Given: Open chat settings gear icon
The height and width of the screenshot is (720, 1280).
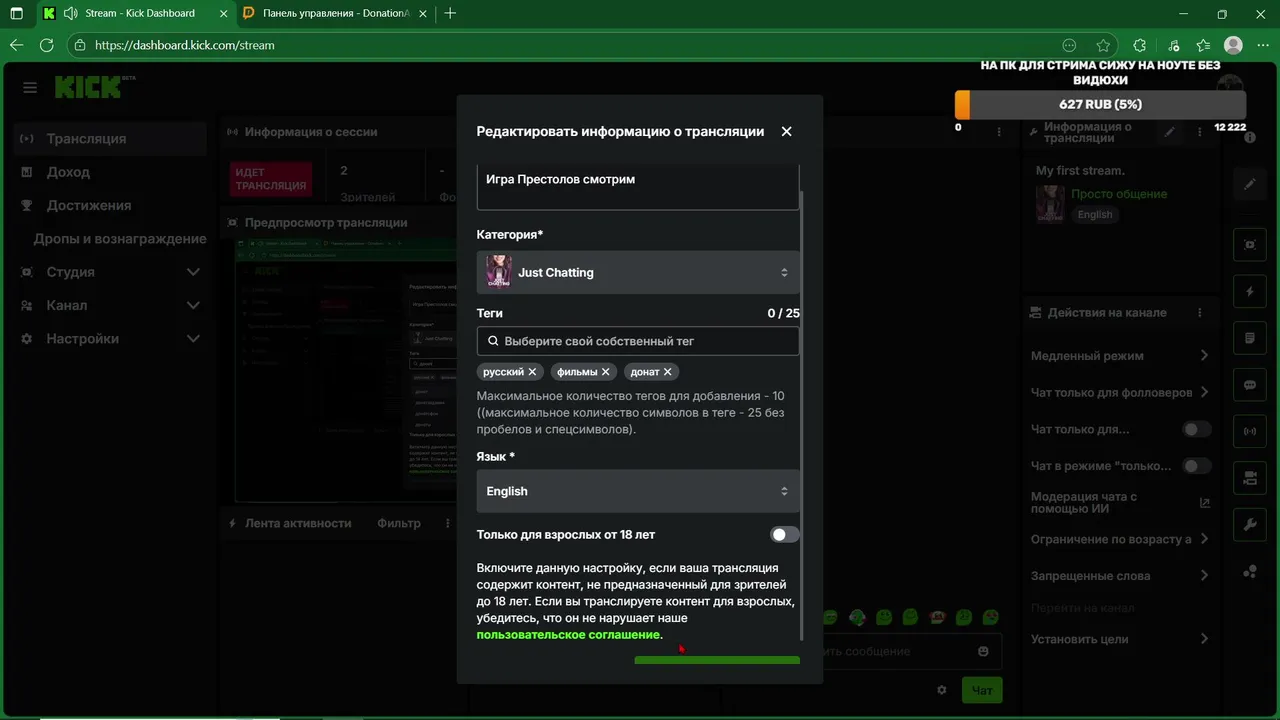Looking at the screenshot, I should click(x=941, y=690).
